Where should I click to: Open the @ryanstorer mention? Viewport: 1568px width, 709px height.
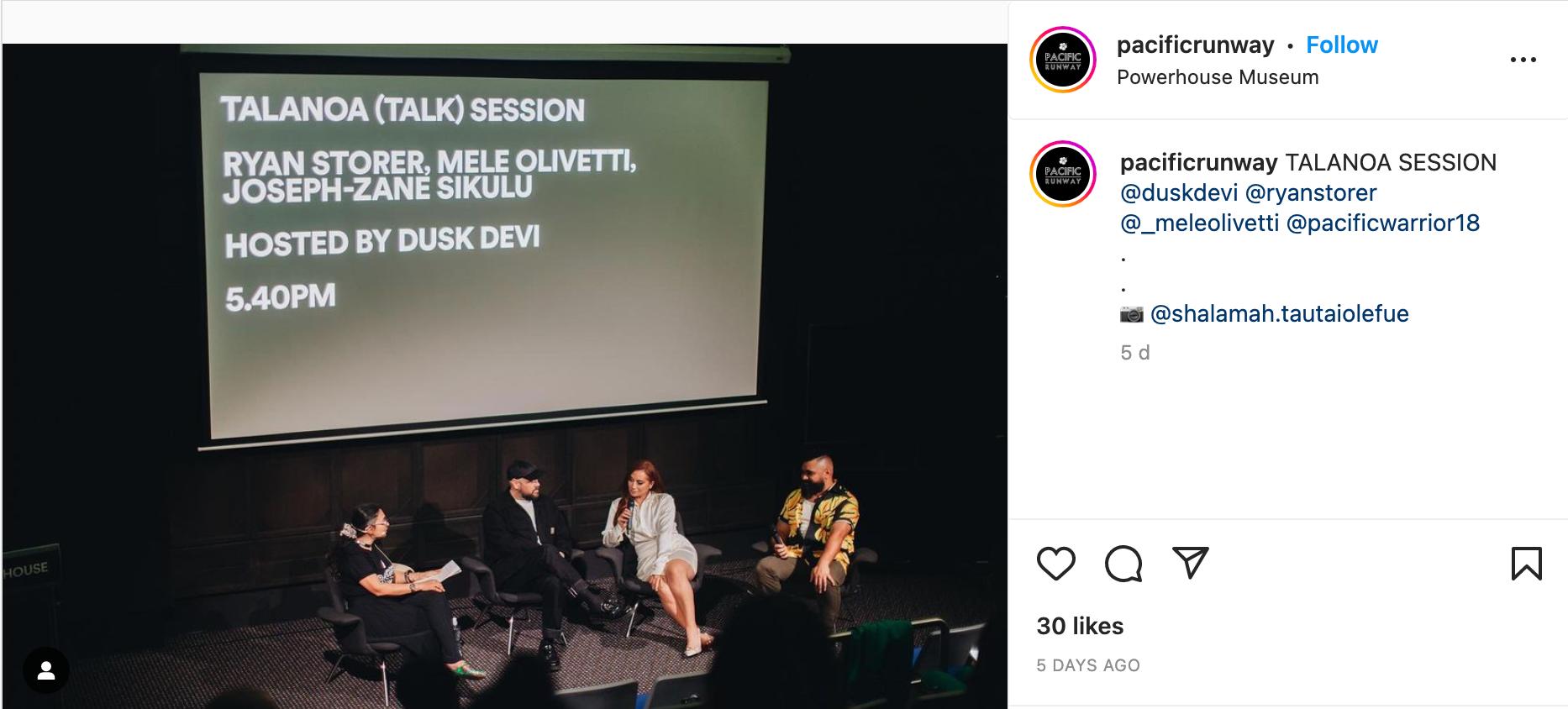coord(1311,192)
